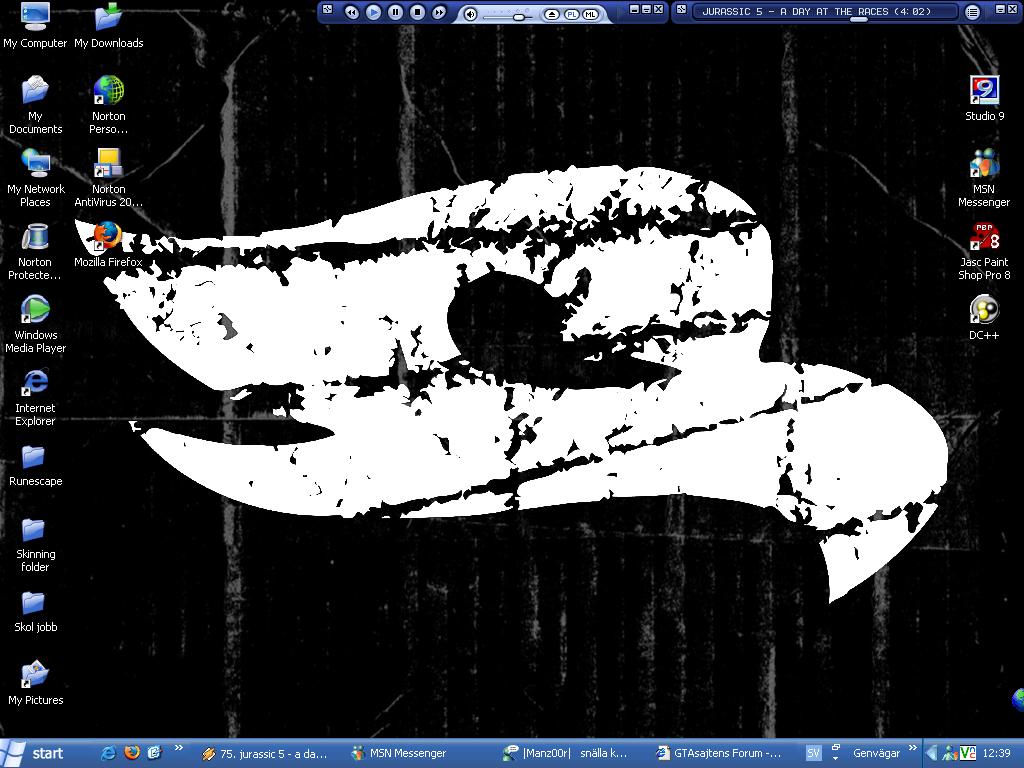
Task: Switch to the GTAsajtens Forum taskbar button
Action: pos(720,754)
